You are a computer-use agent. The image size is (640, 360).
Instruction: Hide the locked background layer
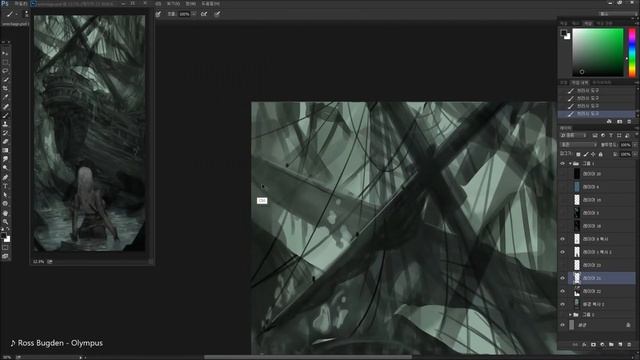coord(562,325)
